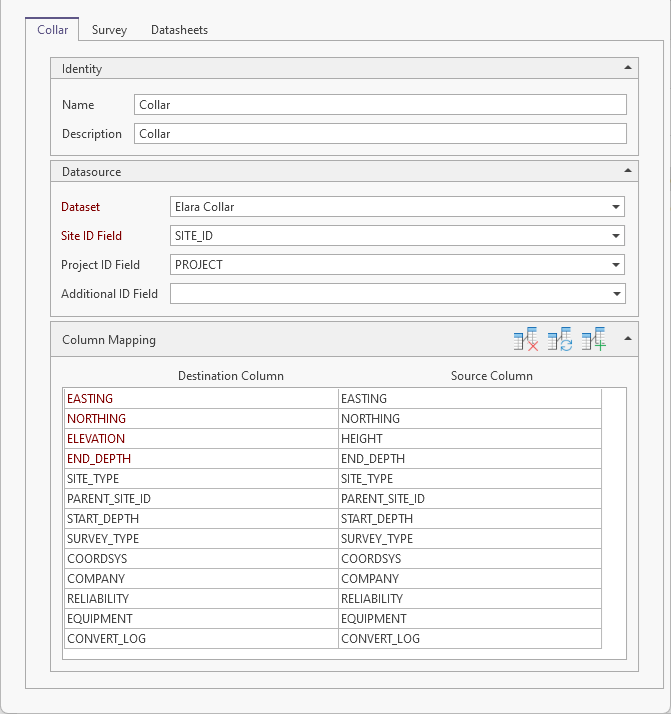The width and height of the screenshot is (671, 714).
Task: Collapse the Datasource section
Action: click(x=627, y=171)
